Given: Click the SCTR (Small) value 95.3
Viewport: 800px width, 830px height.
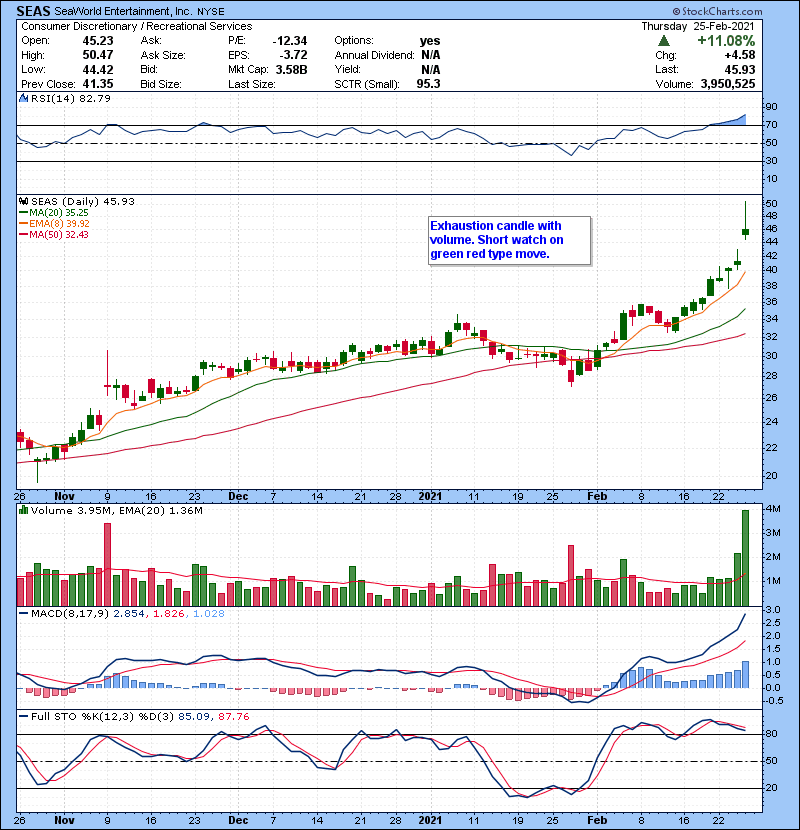Looking at the screenshot, I should (428, 84).
